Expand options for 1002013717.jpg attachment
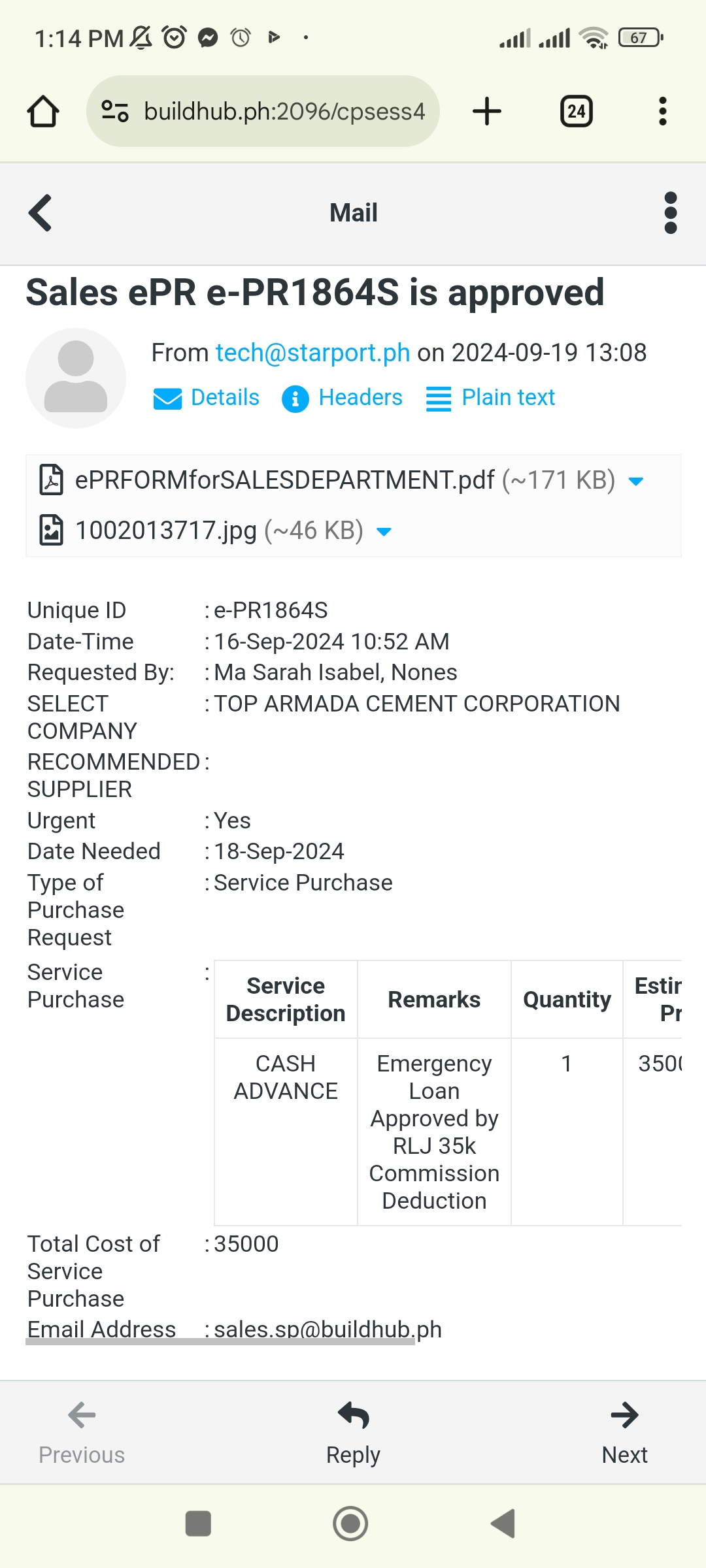The height and width of the screenshot is (1568, 706). 384,532
